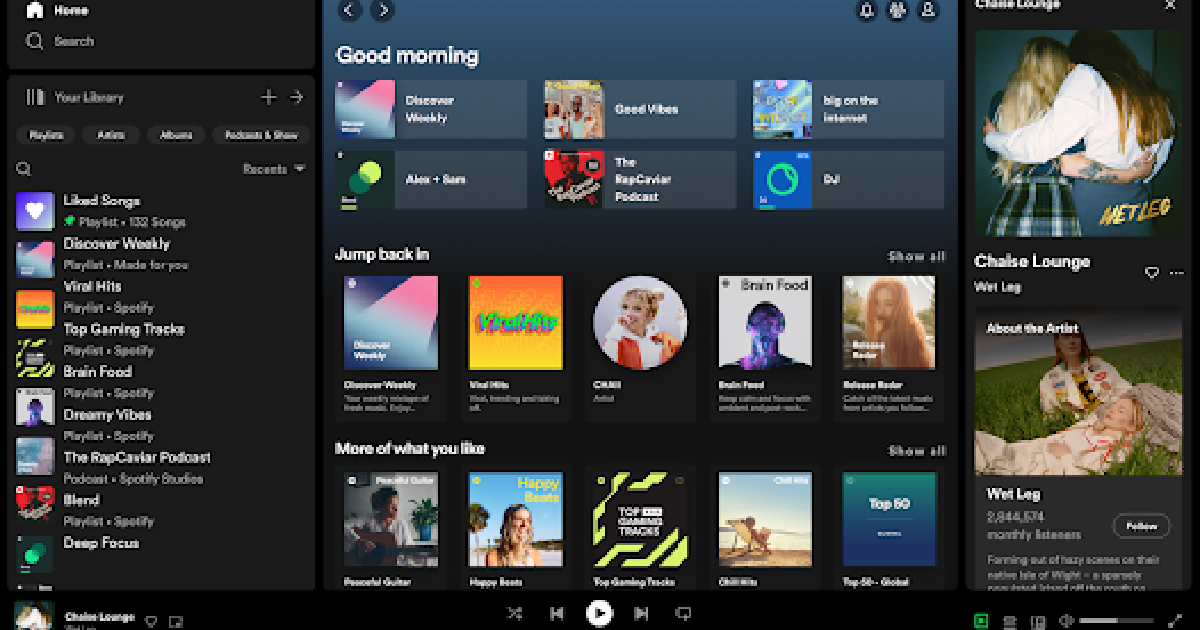Screen dimensions: 1200x630
Task: Go to Search in the sidebar
Action: click(x=60, y=41)
